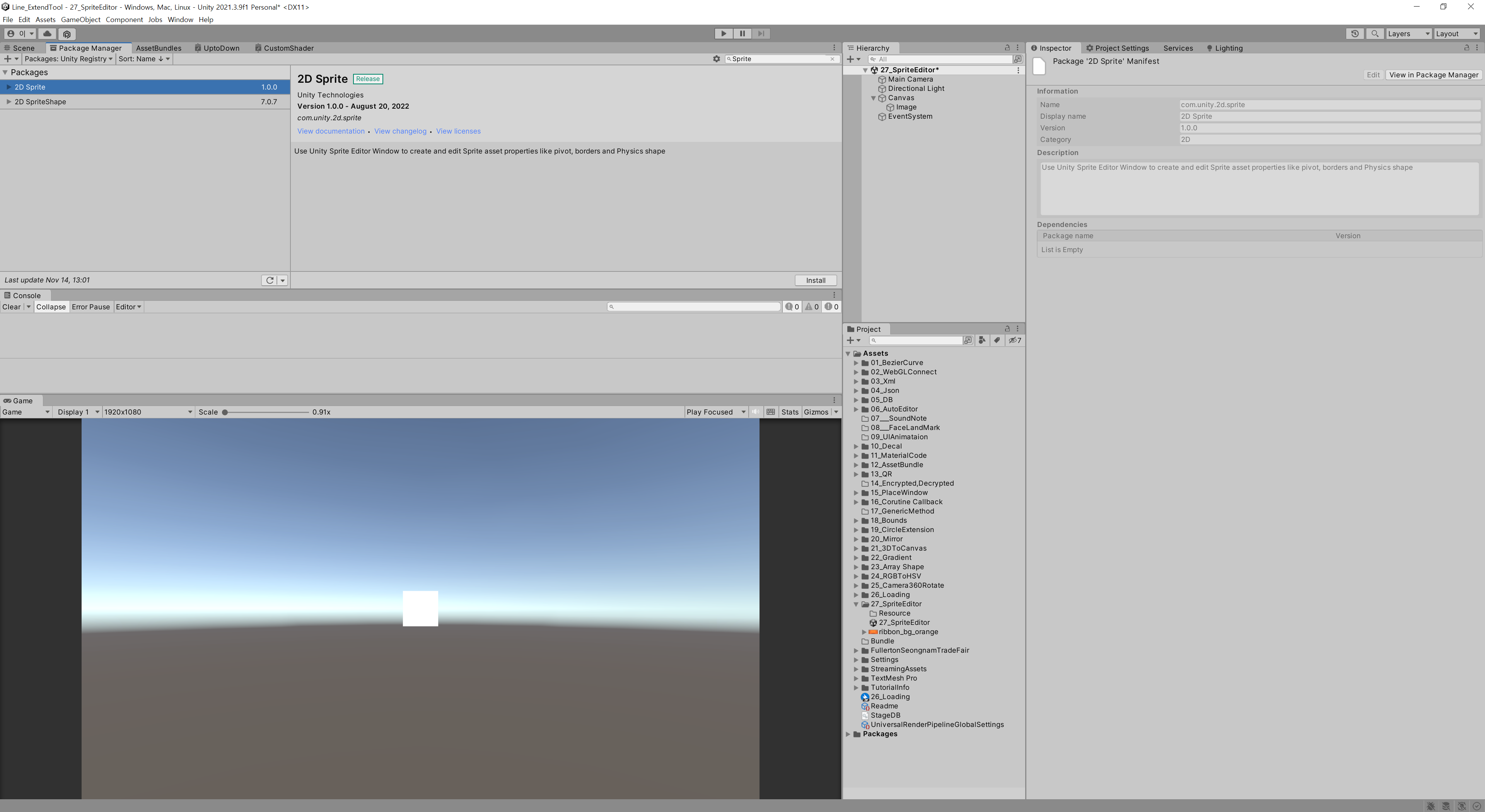
Task: Click the global search magnifier icon
Action: [1374, 33]
